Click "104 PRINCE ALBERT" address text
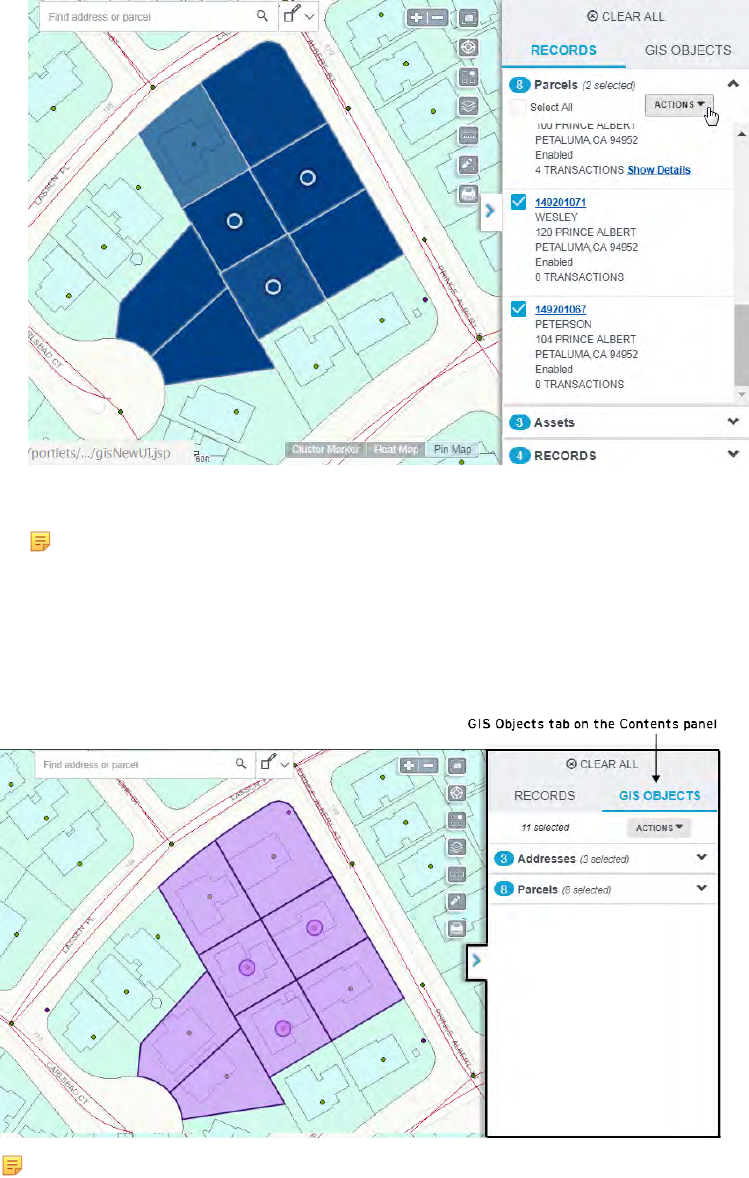Viewport: 749px width, 1178px height. click(585, 339)
